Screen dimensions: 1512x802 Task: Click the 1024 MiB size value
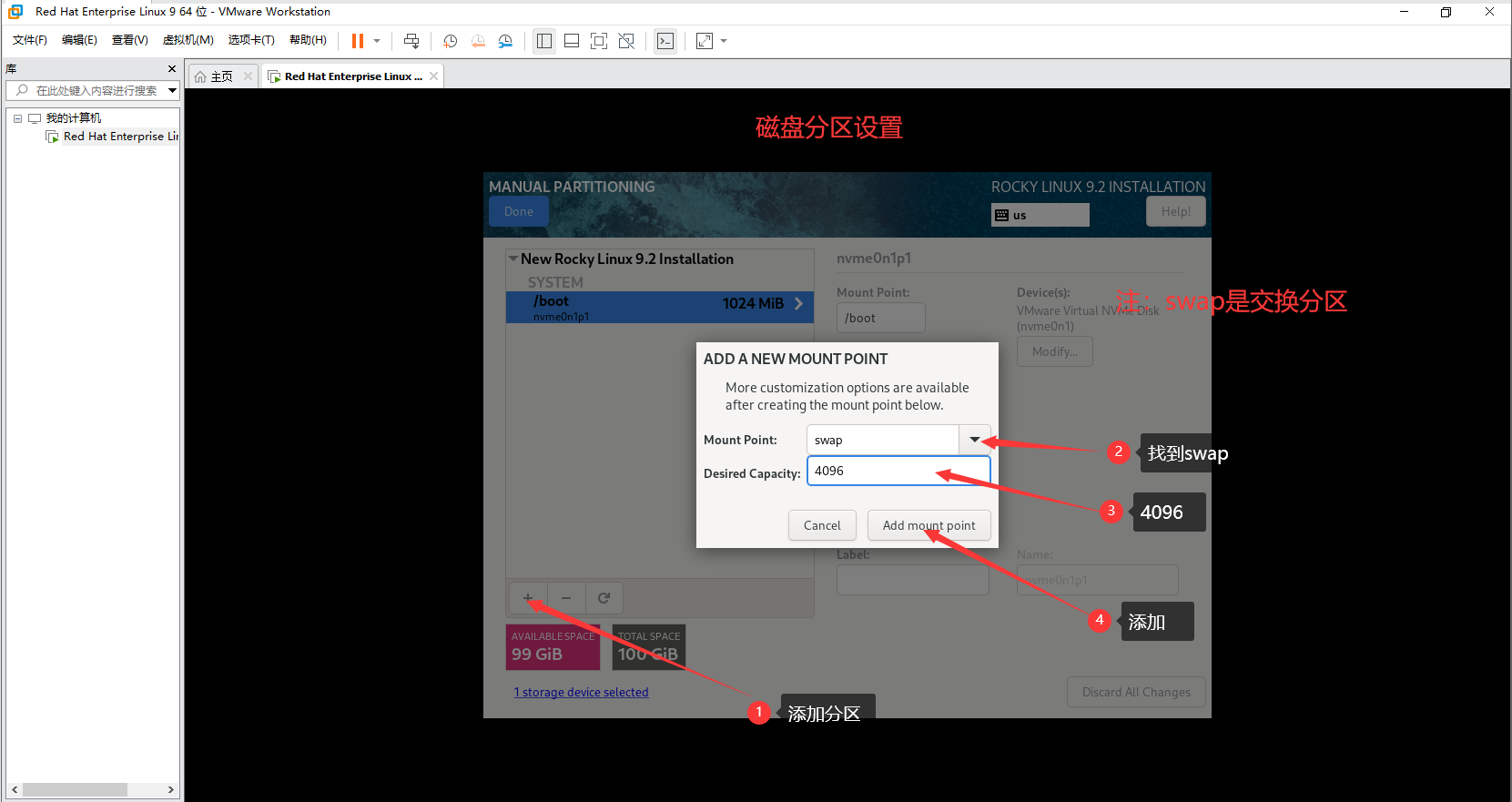pyautogui.click(x=753, y=303)
